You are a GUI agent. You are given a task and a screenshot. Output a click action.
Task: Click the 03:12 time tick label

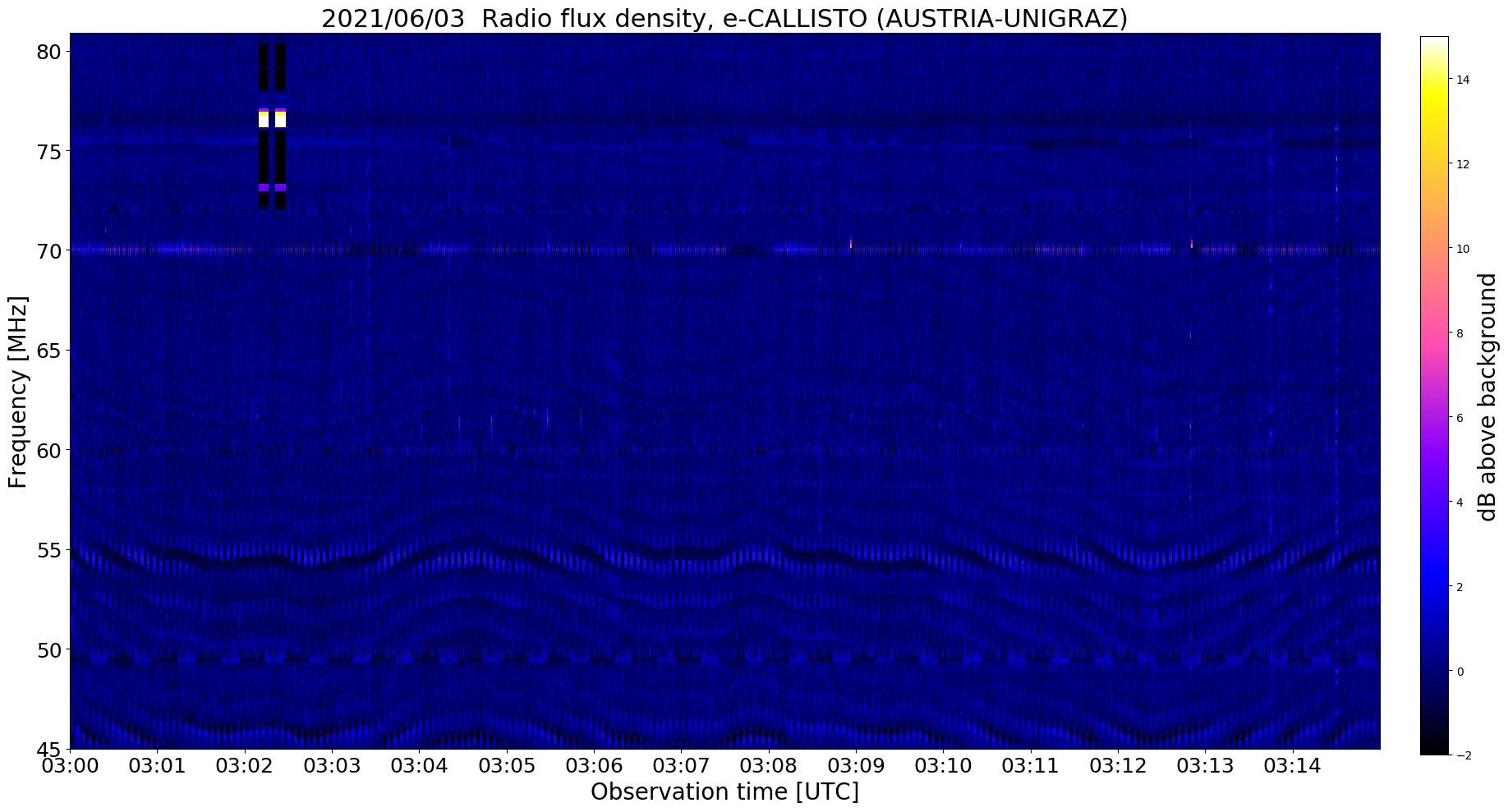pyautogui.click(x=1119, y=766)
